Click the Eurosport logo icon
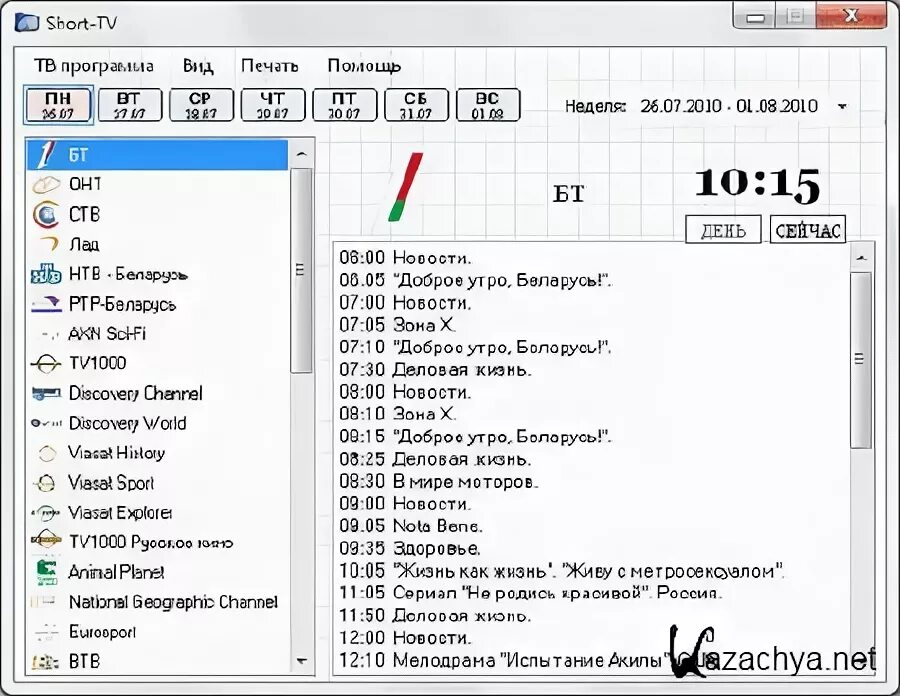 click(46, 632)
